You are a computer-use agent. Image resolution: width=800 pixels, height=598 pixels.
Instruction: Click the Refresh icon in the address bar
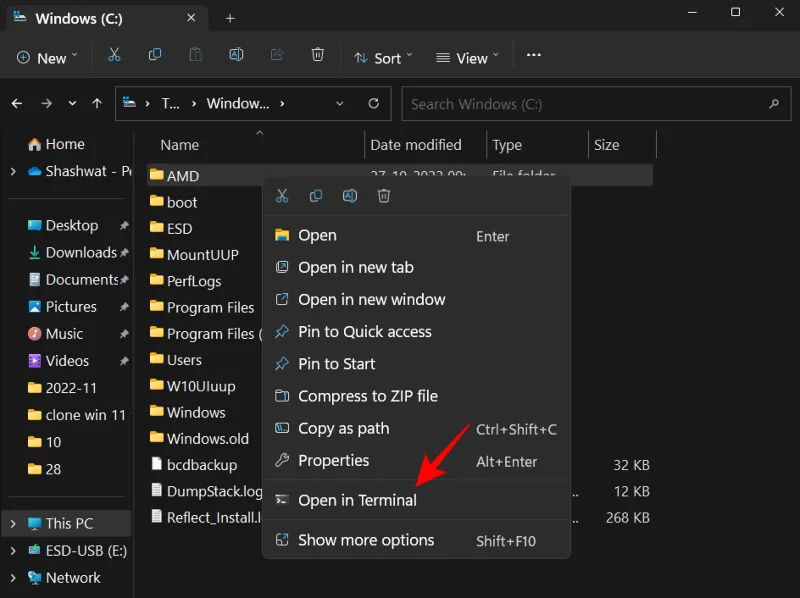[372, 103]
